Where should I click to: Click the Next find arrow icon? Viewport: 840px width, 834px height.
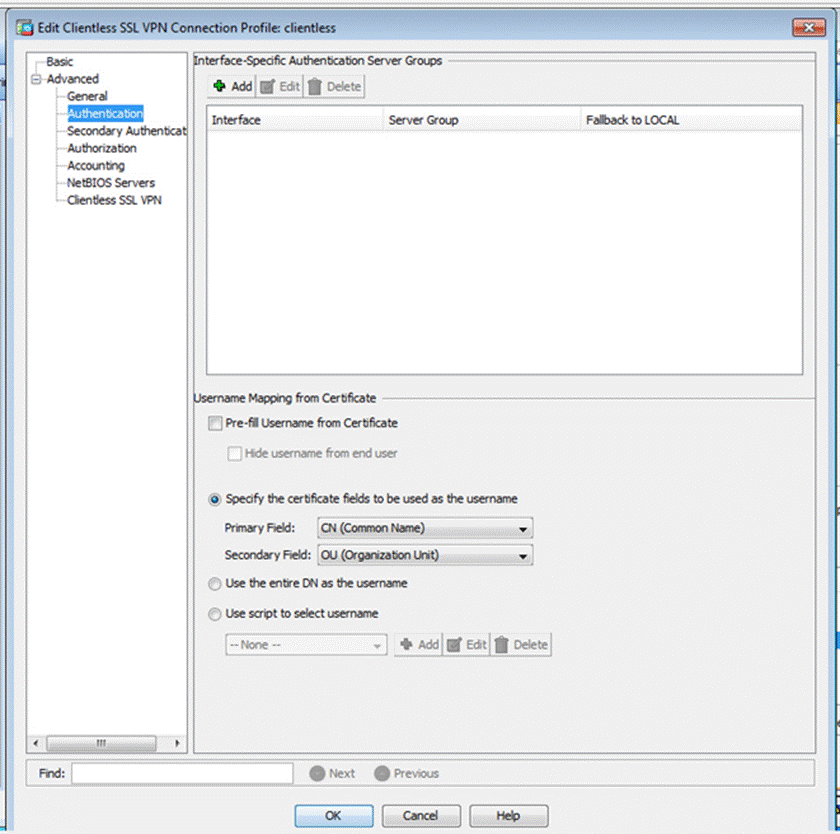pos(317,773)
